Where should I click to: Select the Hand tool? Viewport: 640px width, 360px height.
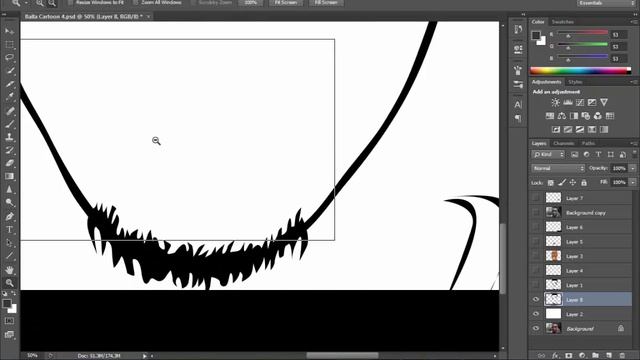click(9, 269)
